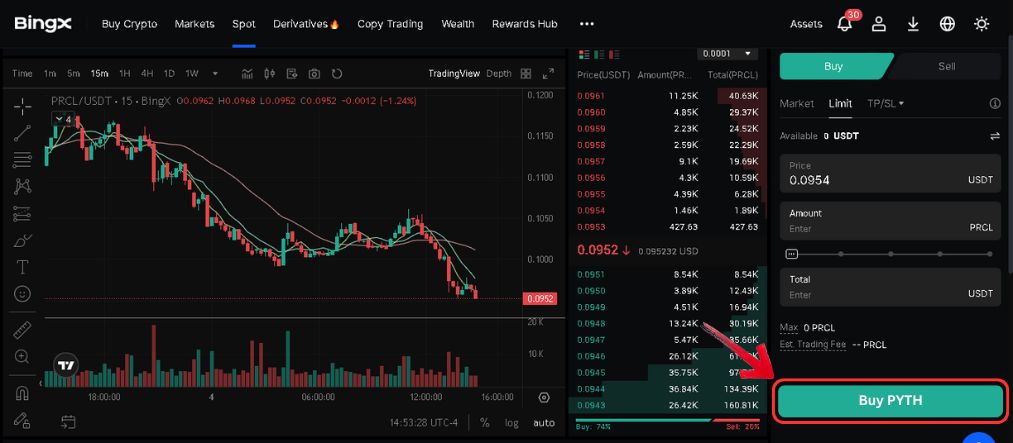Open the forecasting and measurement tools
1013x443 pixels.
click(23, 213)
